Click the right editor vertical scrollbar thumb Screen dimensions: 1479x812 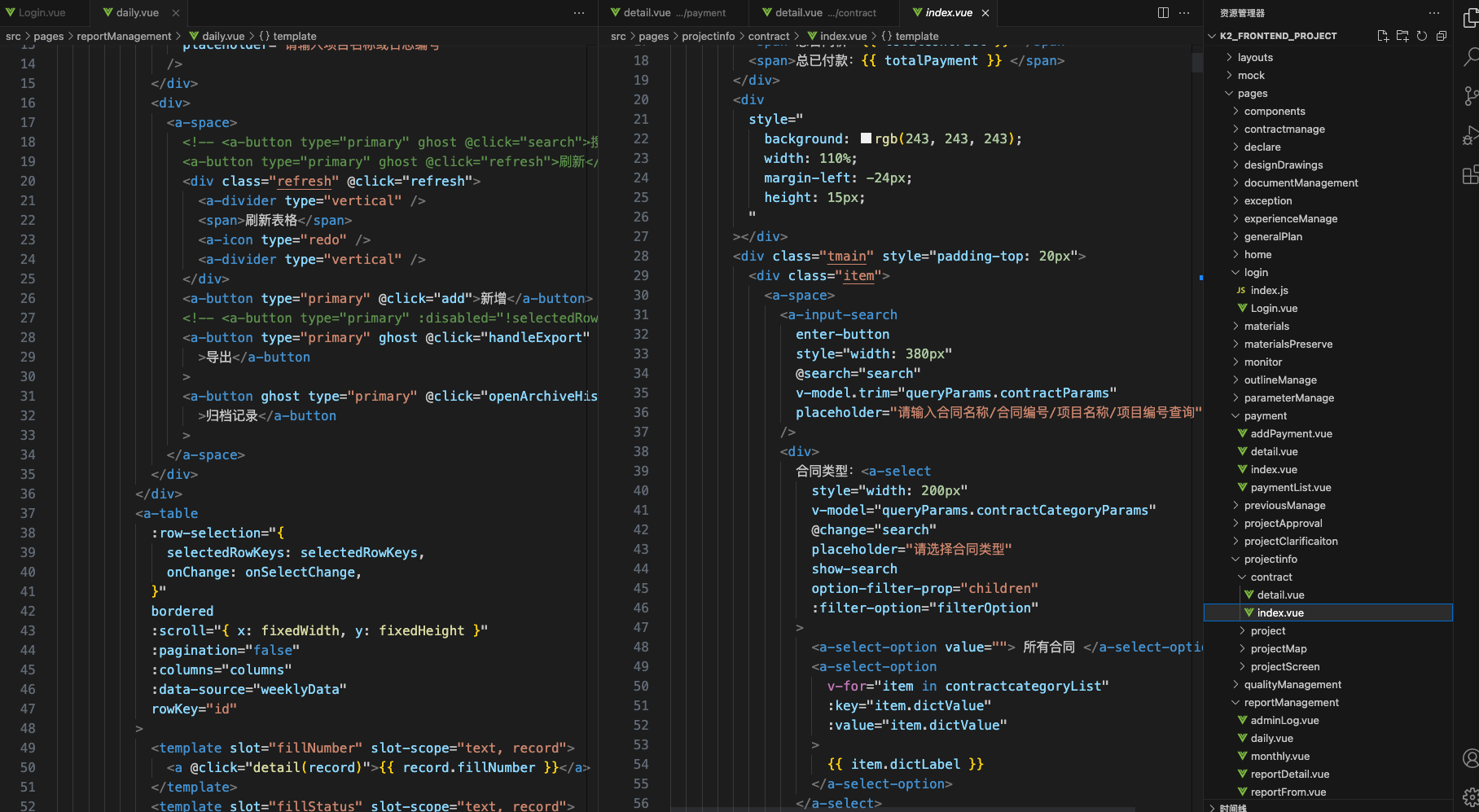(1197, 63)
